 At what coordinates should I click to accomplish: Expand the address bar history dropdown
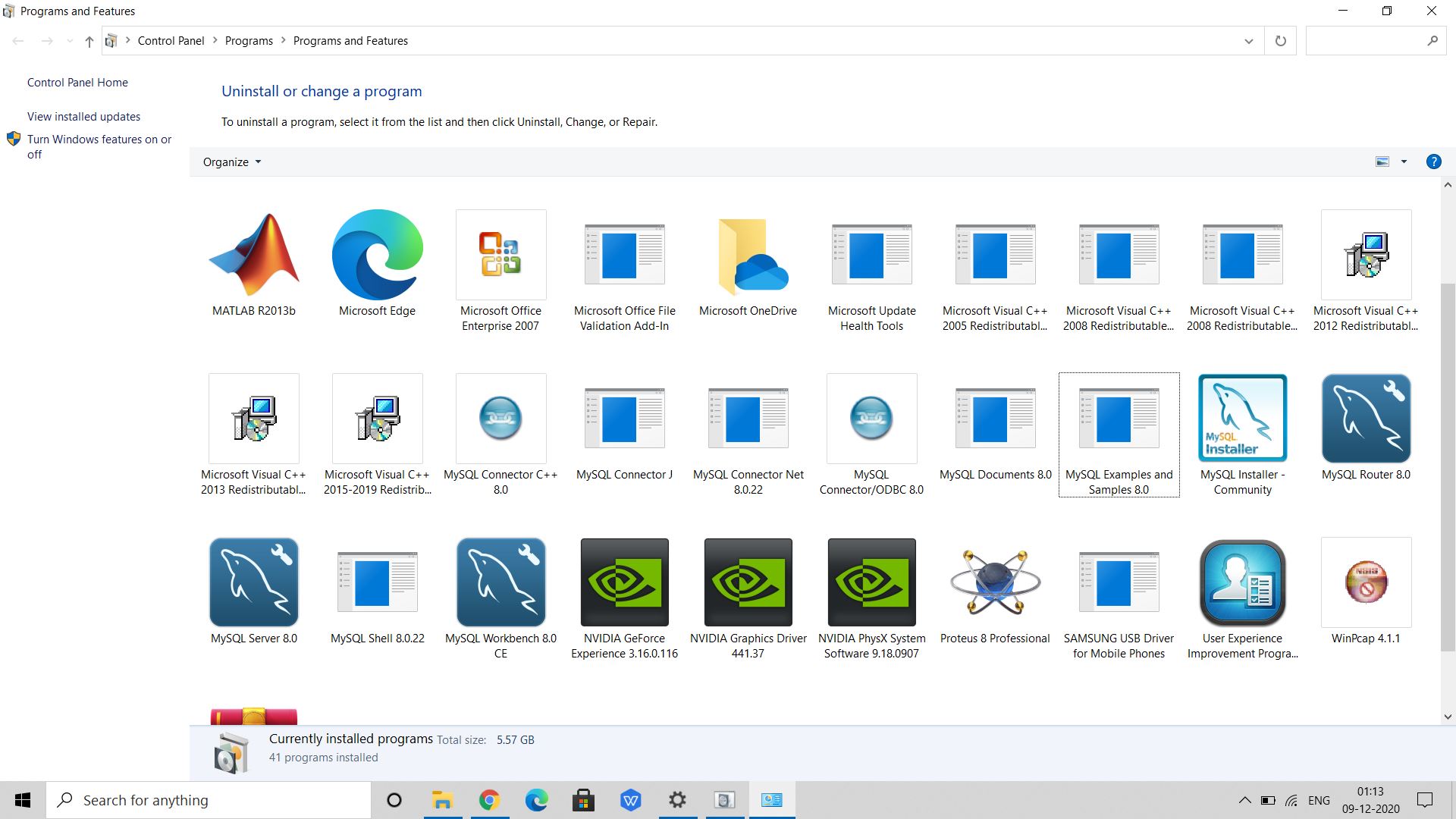(1248, 41)
